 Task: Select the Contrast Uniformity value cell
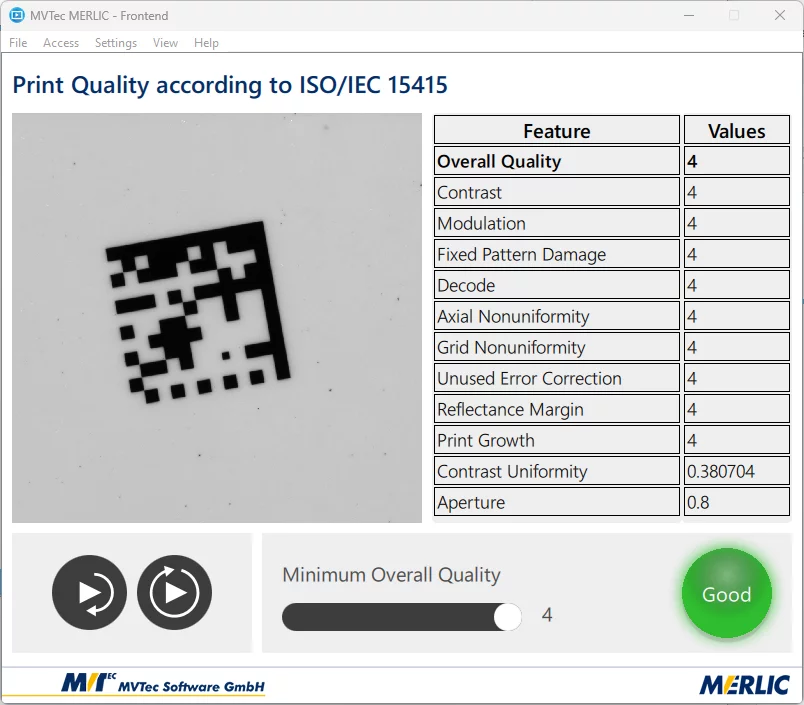click(x=736, y=472)
